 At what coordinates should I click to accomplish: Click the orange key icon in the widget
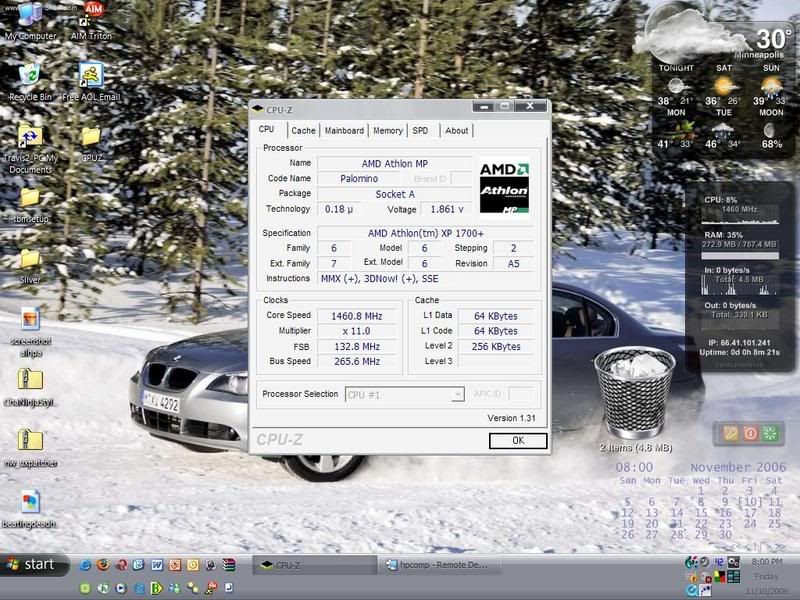(x=730, y=433)
